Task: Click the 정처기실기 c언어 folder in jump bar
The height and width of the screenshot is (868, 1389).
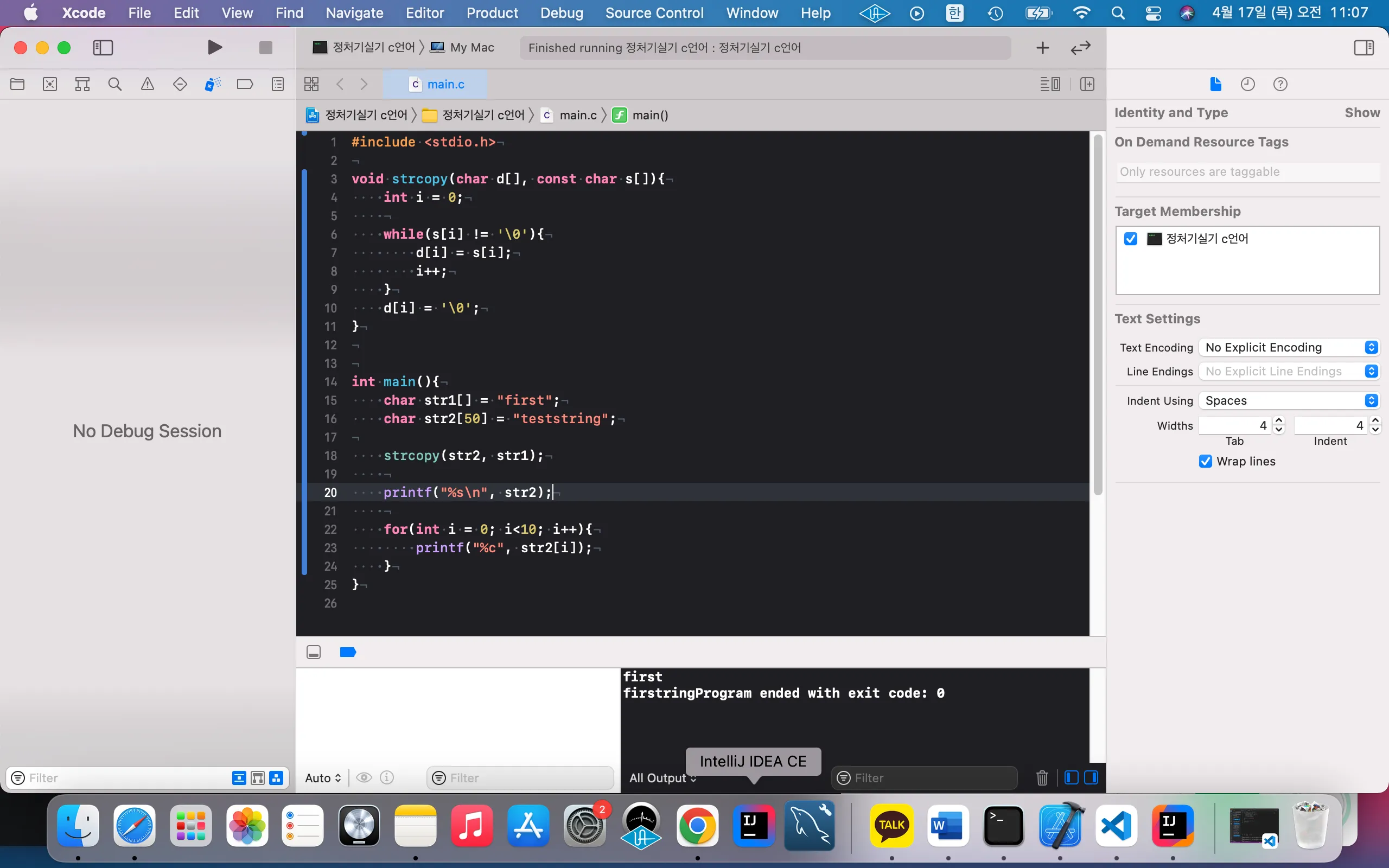Action: (x=474, y=116)
